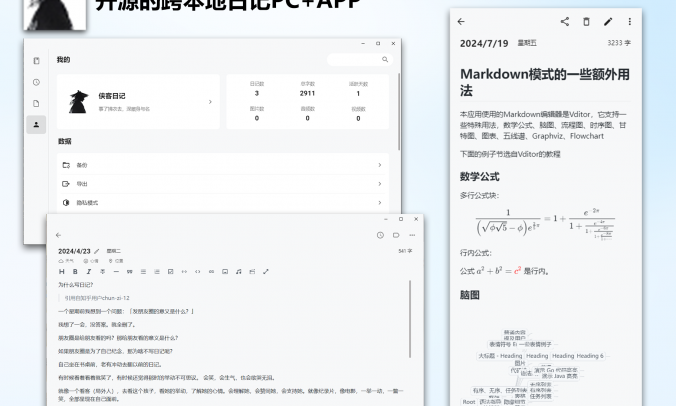Open the document page icon in sidebar
Image resolution: width=676 pixels, height=406 pixels.
pos(36,103)
